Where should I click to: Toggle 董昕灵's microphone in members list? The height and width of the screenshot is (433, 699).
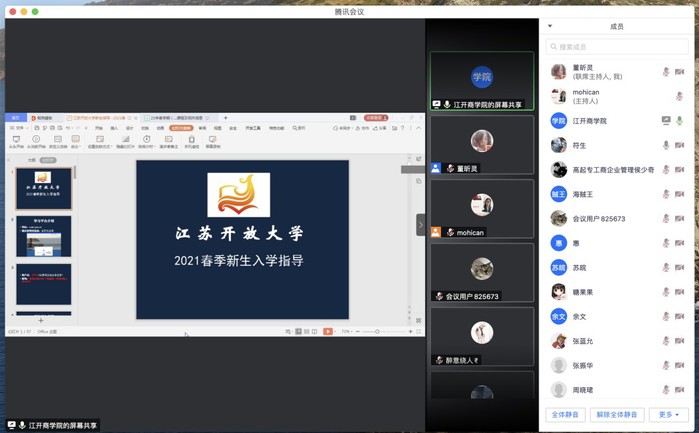666,72
